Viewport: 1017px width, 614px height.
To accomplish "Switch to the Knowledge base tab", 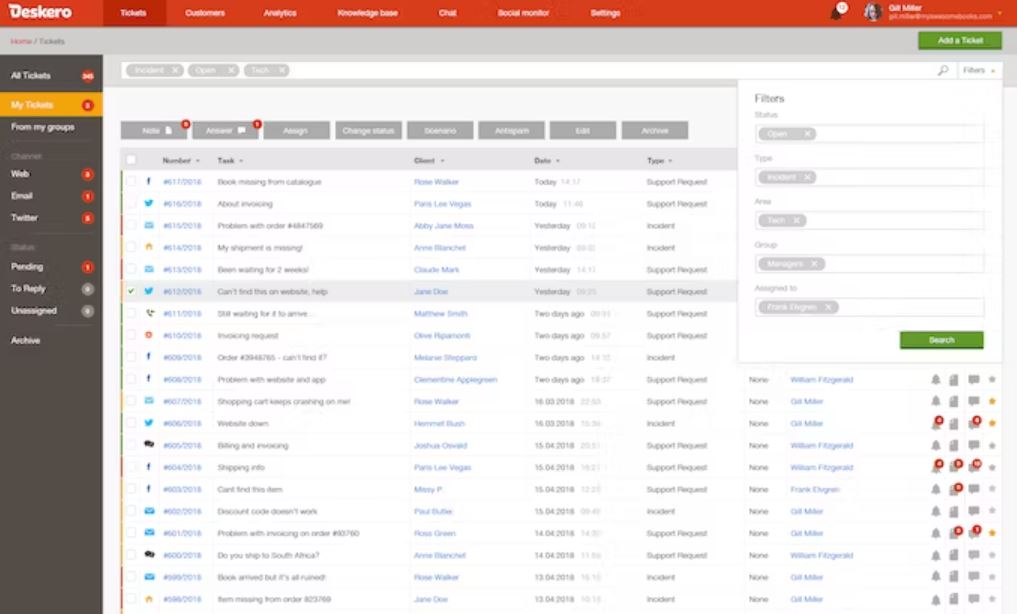I will coord(367,13).
